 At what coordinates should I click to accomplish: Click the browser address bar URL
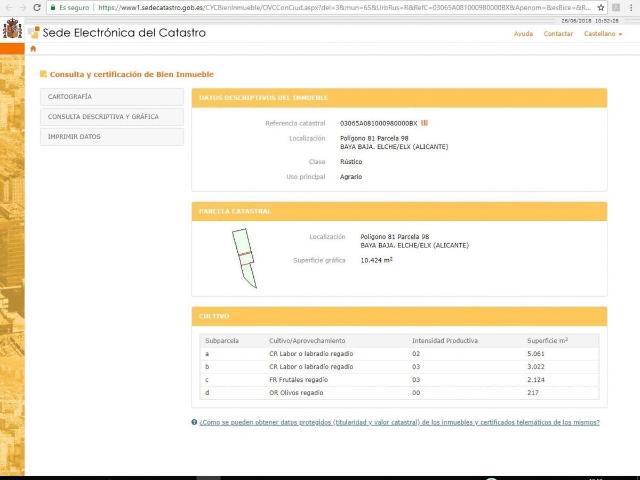pos(344,7)
